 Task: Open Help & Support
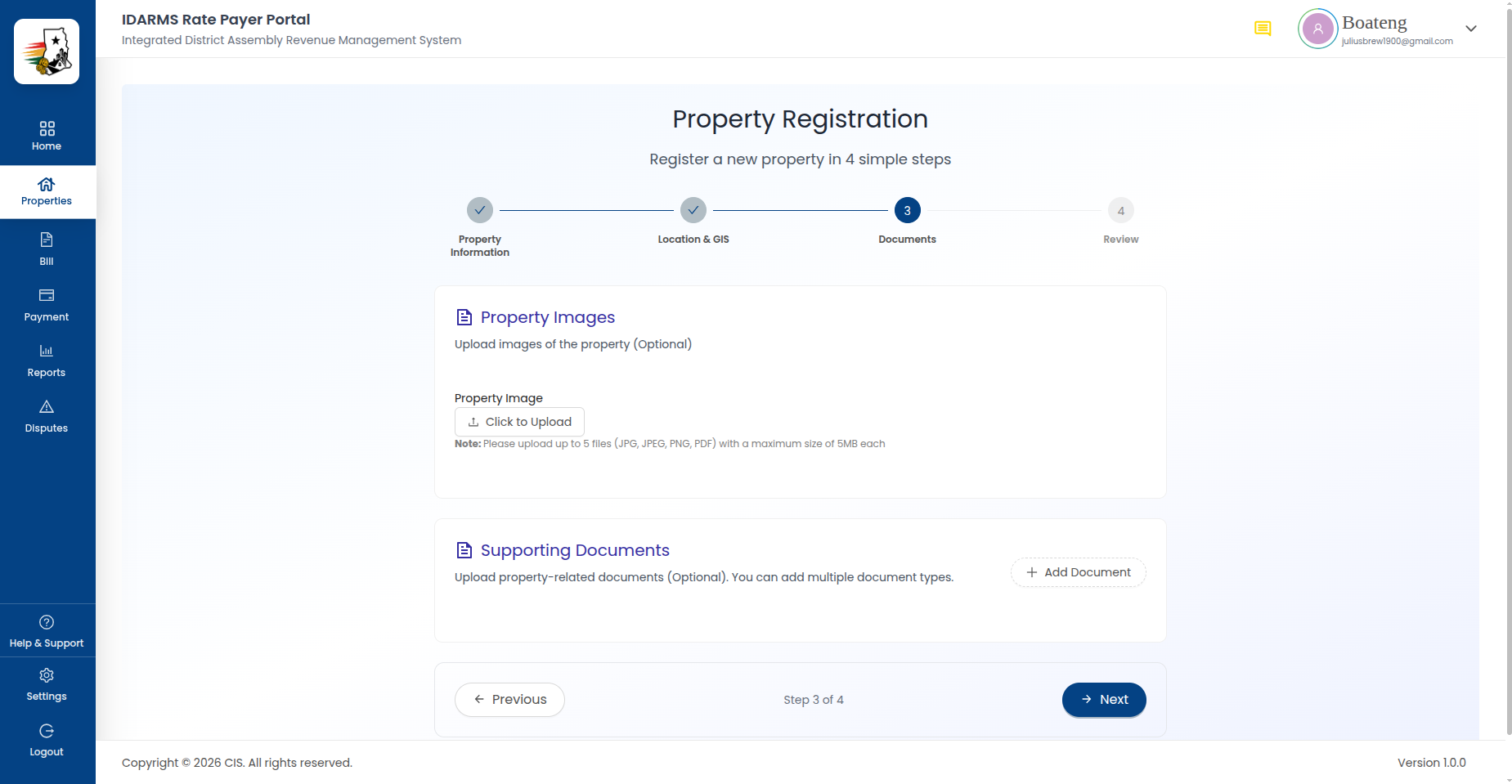tap(47, 631)
